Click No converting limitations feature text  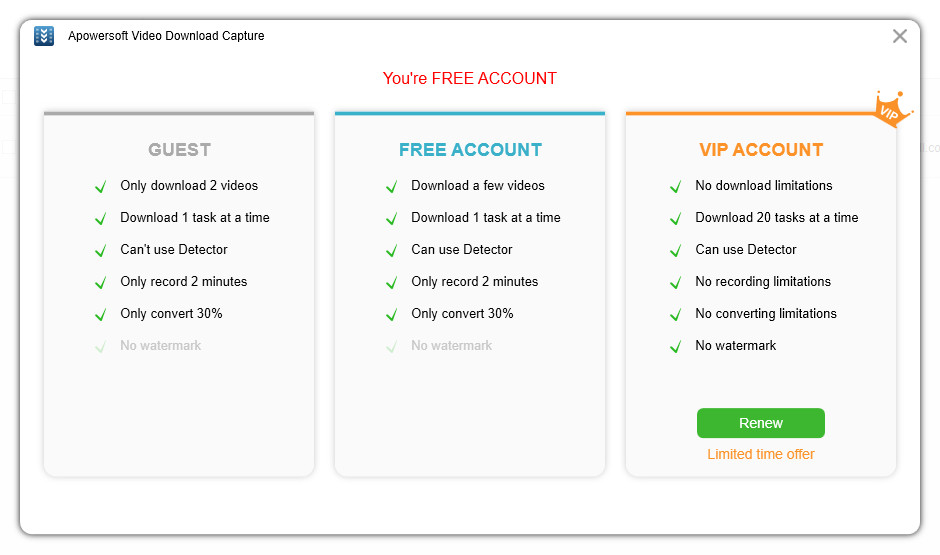766,313
